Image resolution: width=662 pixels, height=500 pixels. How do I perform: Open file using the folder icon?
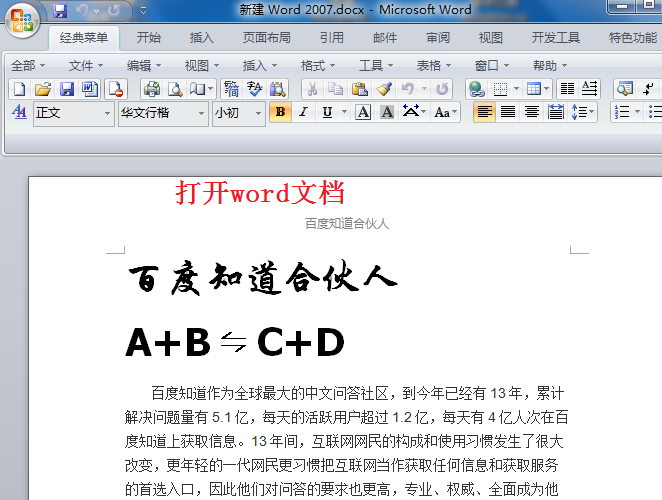43,89
